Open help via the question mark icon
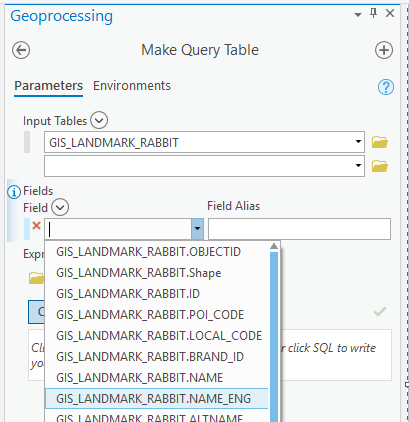 [x=386, y=87]
